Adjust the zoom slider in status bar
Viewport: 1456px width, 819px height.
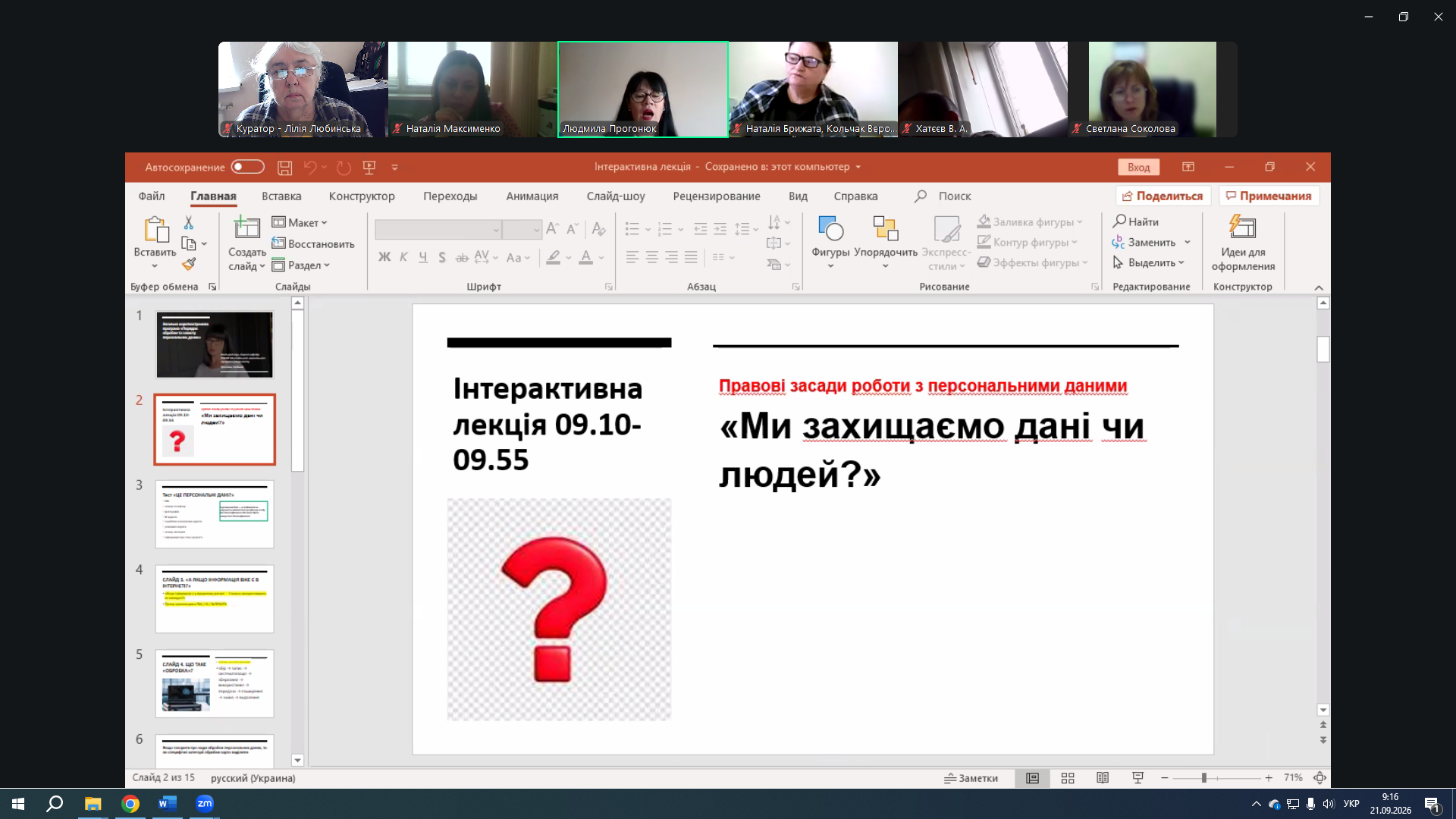[x=1203, y=778]
